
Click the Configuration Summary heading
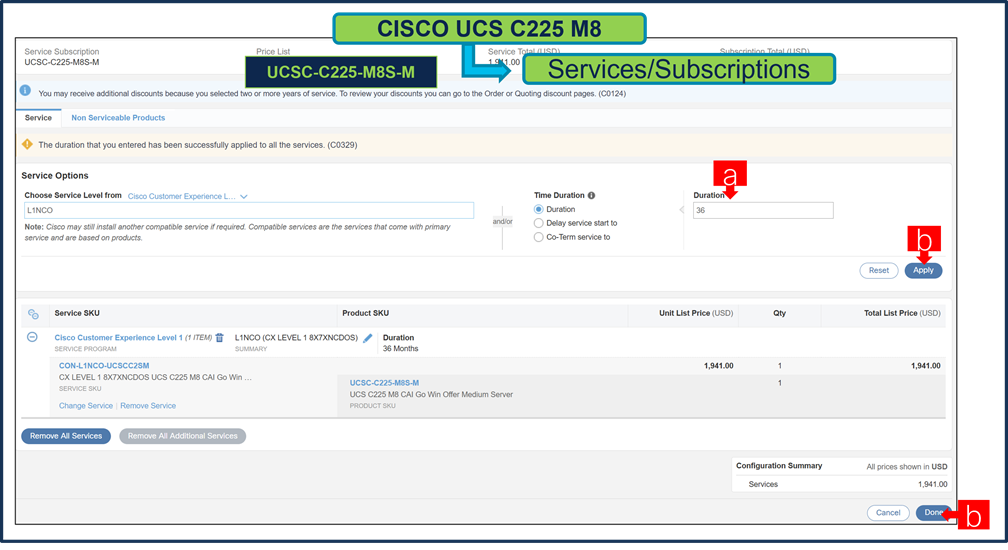pos(779,466)
